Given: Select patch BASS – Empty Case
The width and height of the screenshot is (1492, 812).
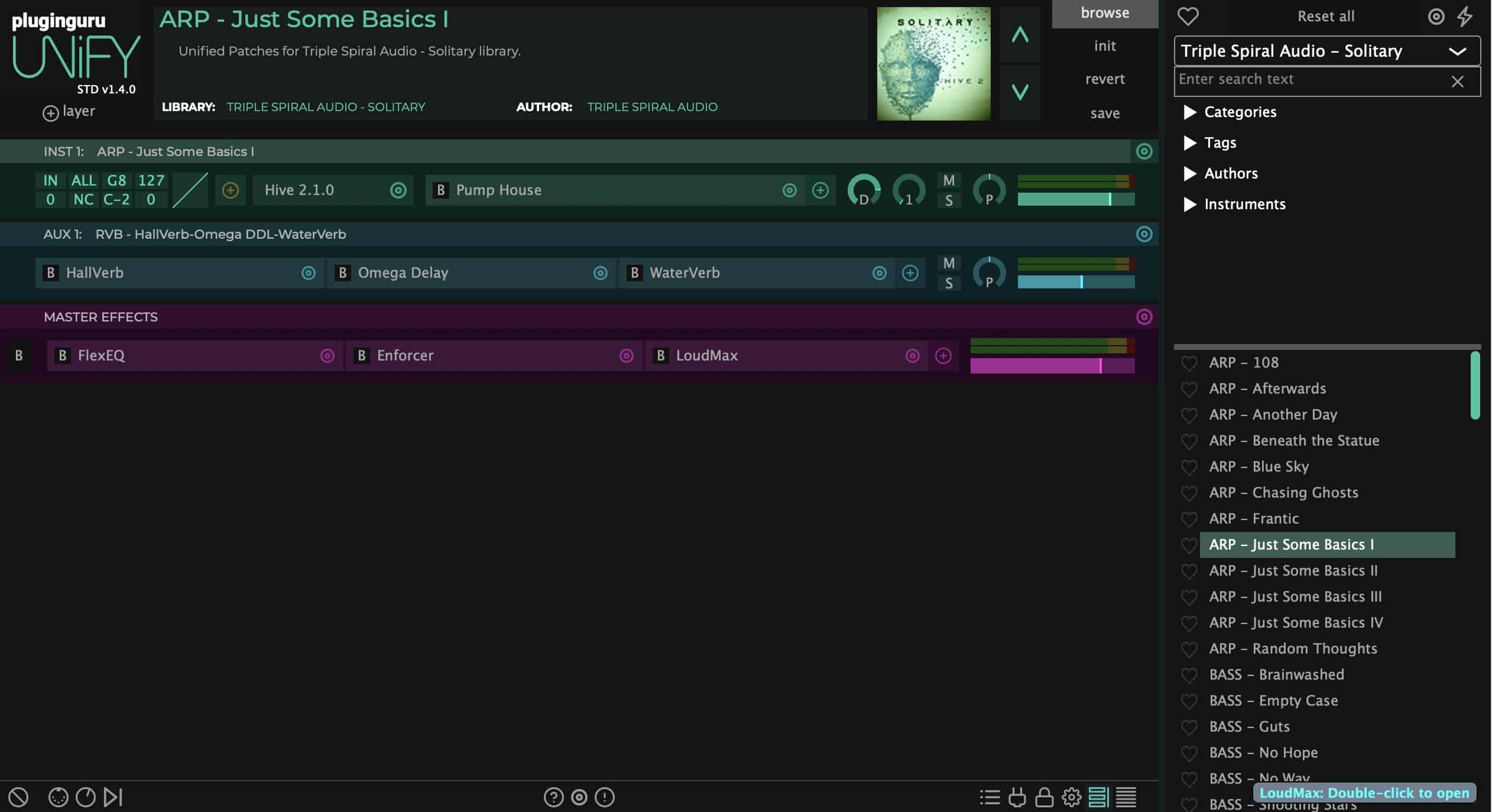Looking at the screenshot, I should coord(1327,701).
